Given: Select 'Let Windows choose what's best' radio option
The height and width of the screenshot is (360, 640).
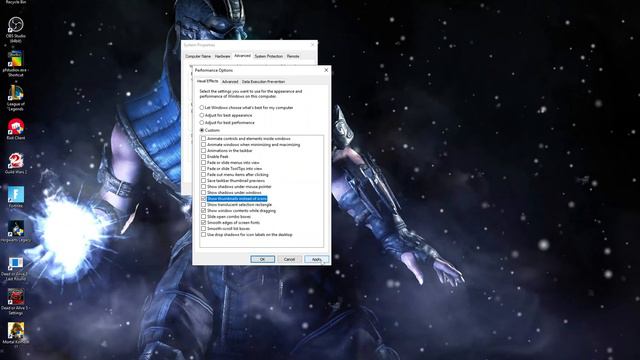Looking at the screenshot, I should [x=202, y=108].
